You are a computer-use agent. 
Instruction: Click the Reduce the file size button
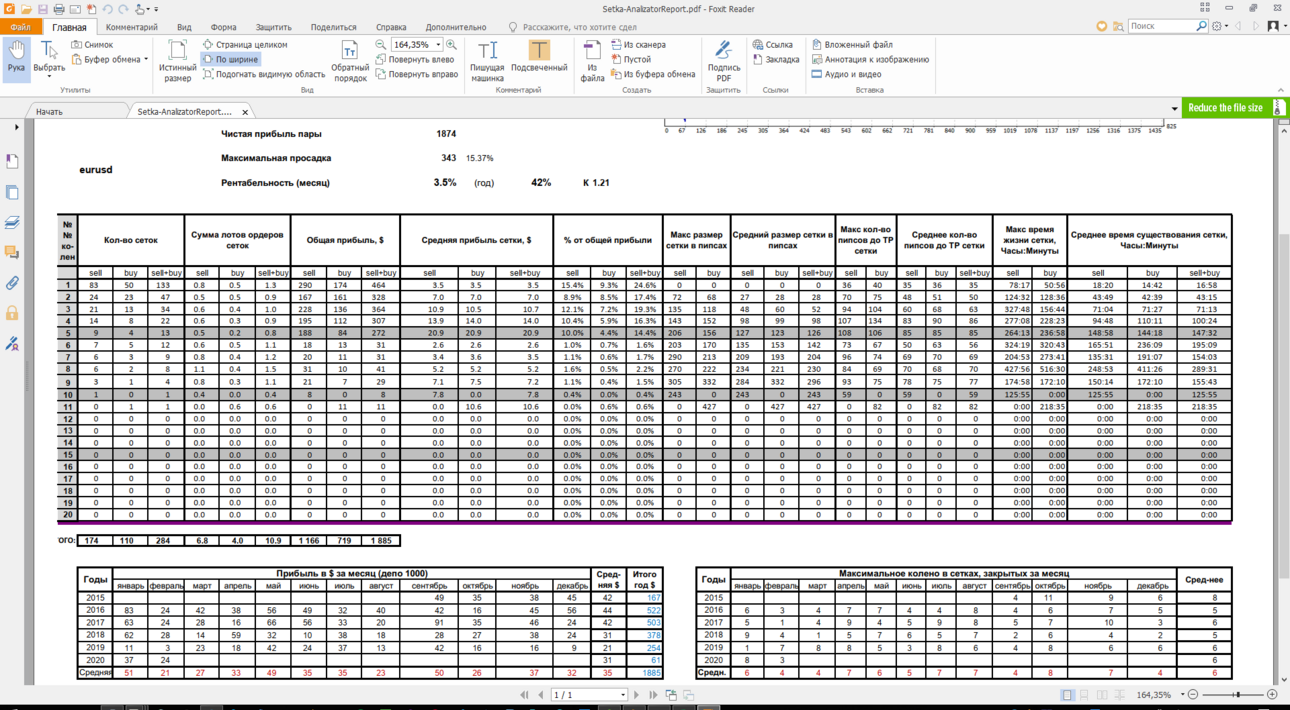pyautogui.click(x=1225, y=108)
